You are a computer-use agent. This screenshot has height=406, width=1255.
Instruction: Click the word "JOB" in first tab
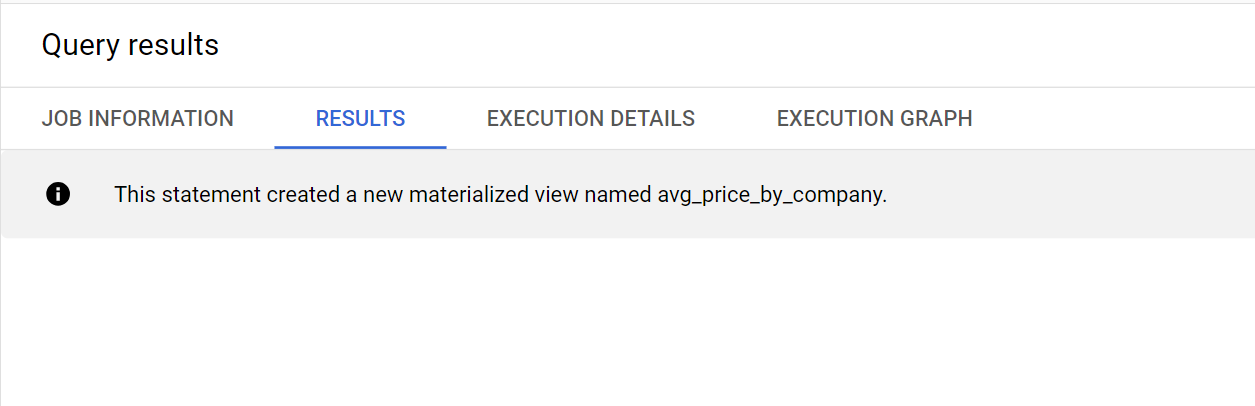pos(62,118)
